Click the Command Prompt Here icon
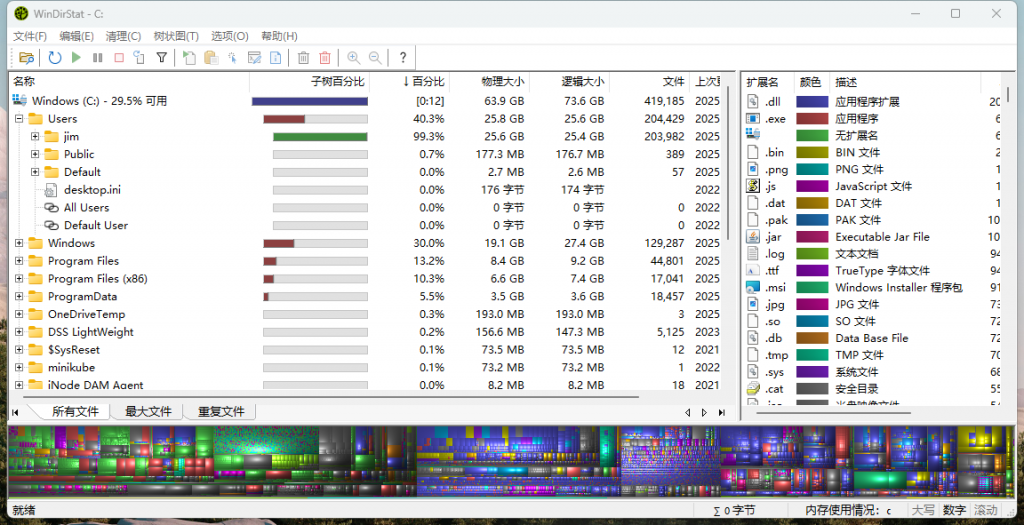 click(x=254, y=57)
